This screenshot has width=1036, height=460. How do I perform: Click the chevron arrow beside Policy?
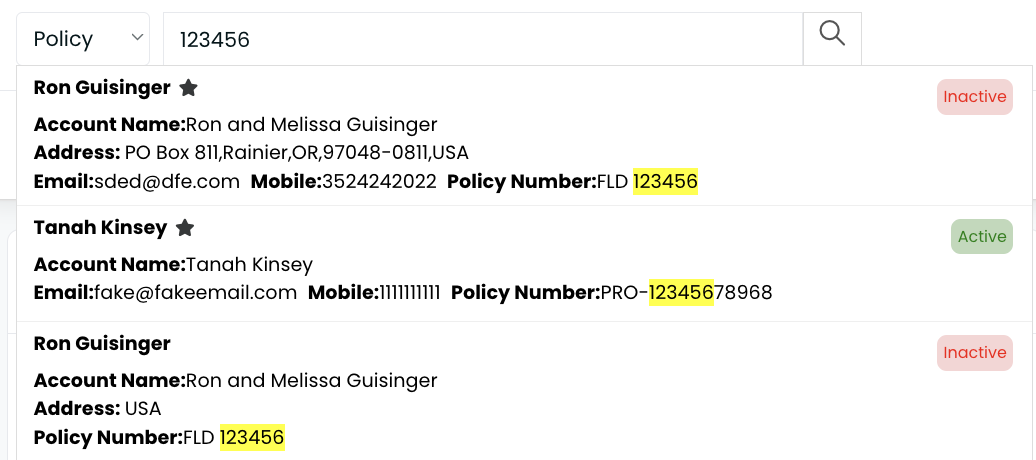[x=137, y=37]
